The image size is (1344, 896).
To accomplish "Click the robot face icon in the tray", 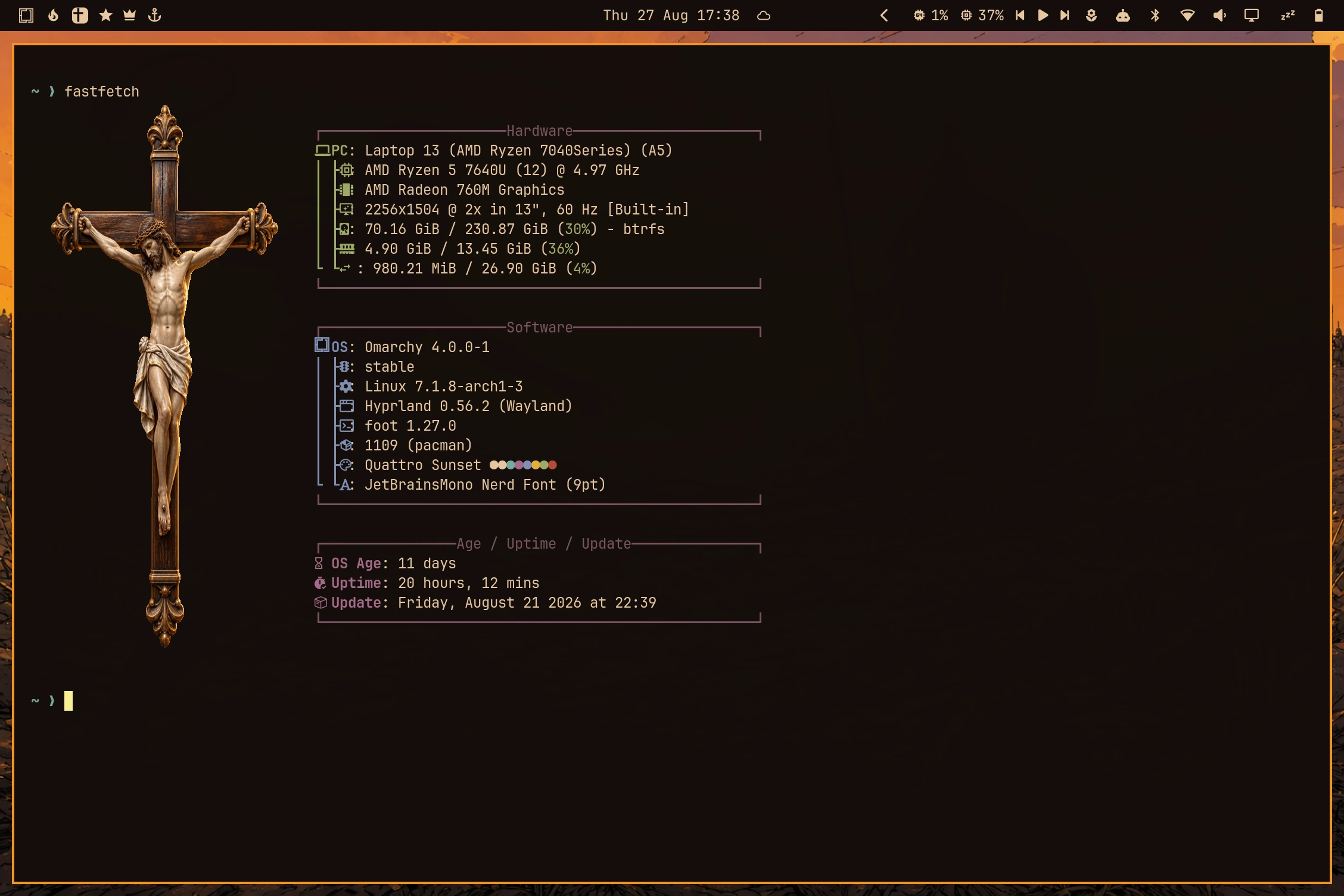I will (1123, 15).
